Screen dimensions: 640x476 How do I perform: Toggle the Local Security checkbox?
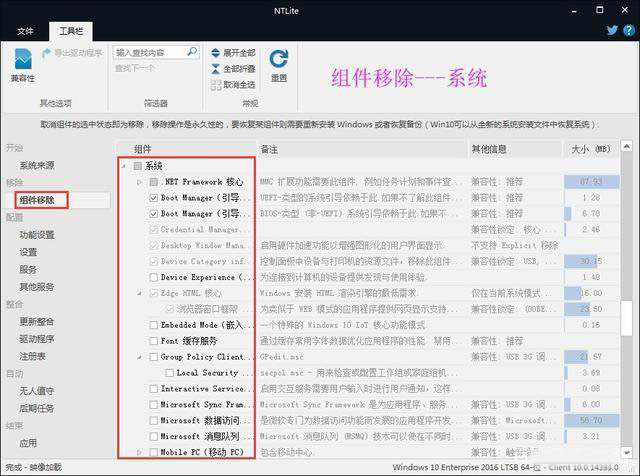point(169,373)
